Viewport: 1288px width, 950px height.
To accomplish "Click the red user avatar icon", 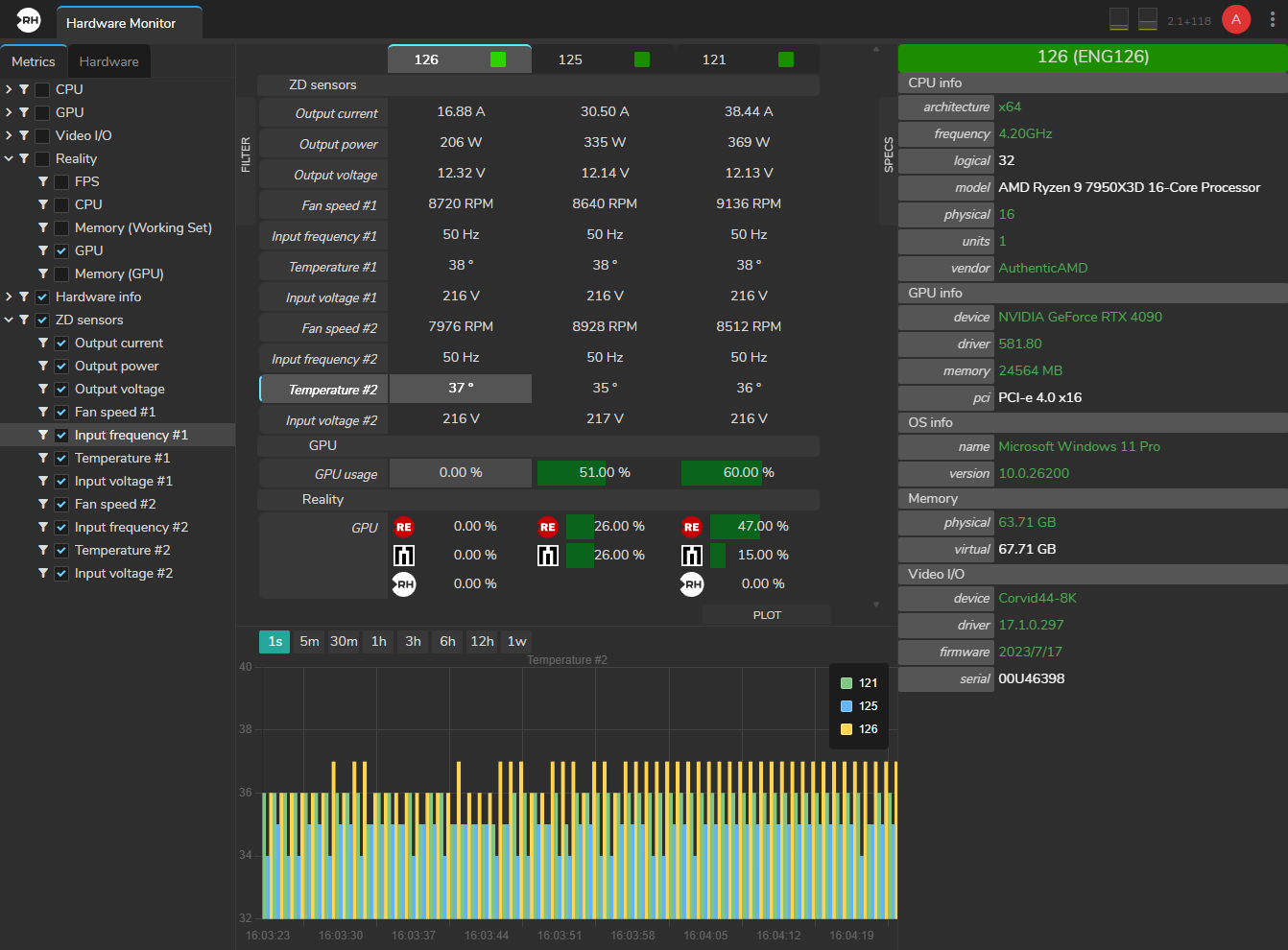I will click(1235, 19).
